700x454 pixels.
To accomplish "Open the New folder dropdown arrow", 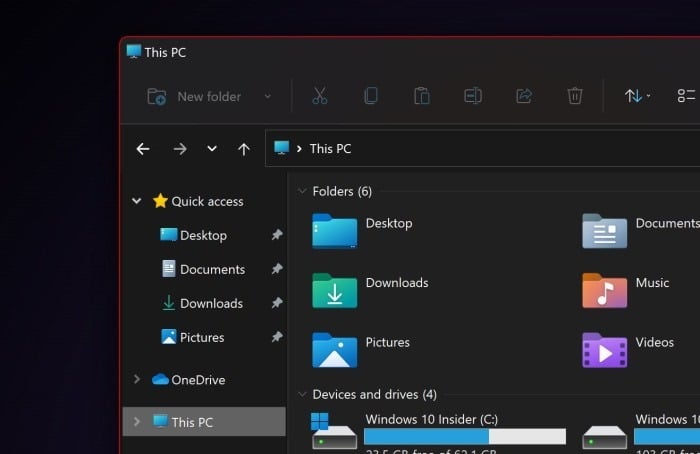I will pyautogui.click(x=267, y=96).
